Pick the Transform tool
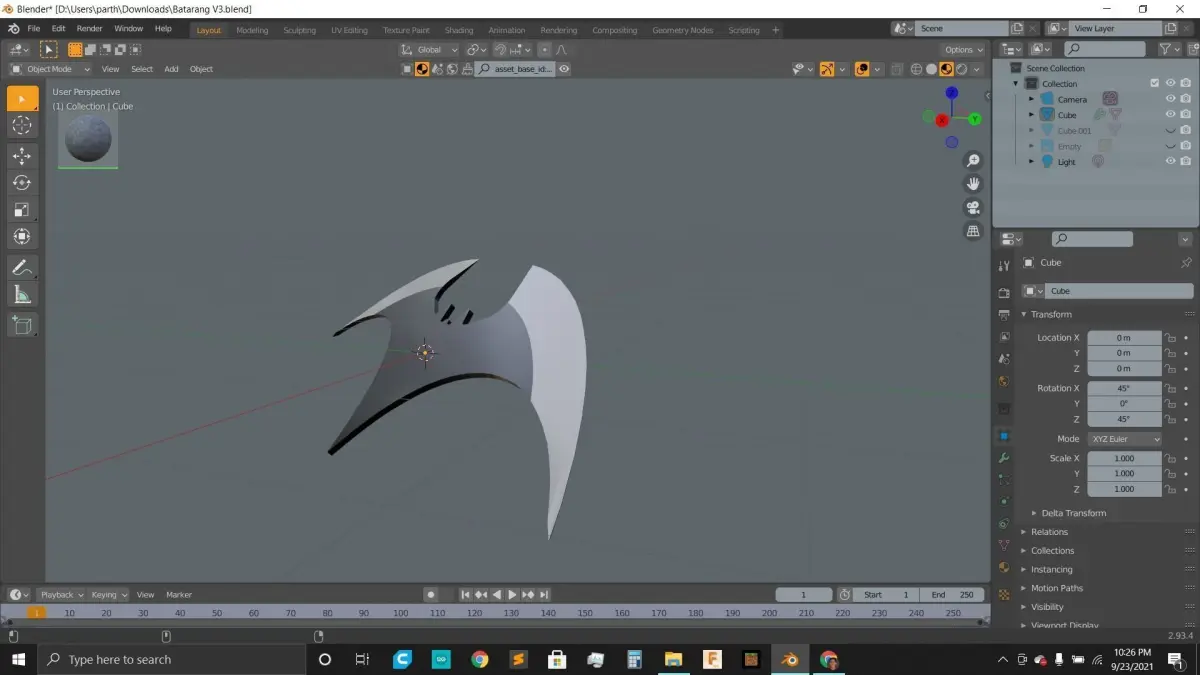The width and height of the screenshot is (1200, 675). tap(22, 237)
